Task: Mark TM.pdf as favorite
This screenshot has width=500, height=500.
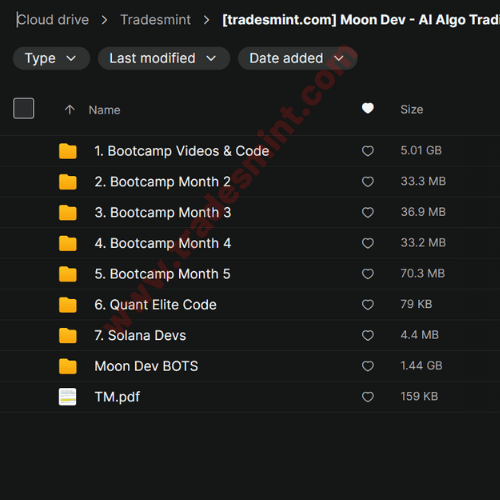Action: [368, 397]
